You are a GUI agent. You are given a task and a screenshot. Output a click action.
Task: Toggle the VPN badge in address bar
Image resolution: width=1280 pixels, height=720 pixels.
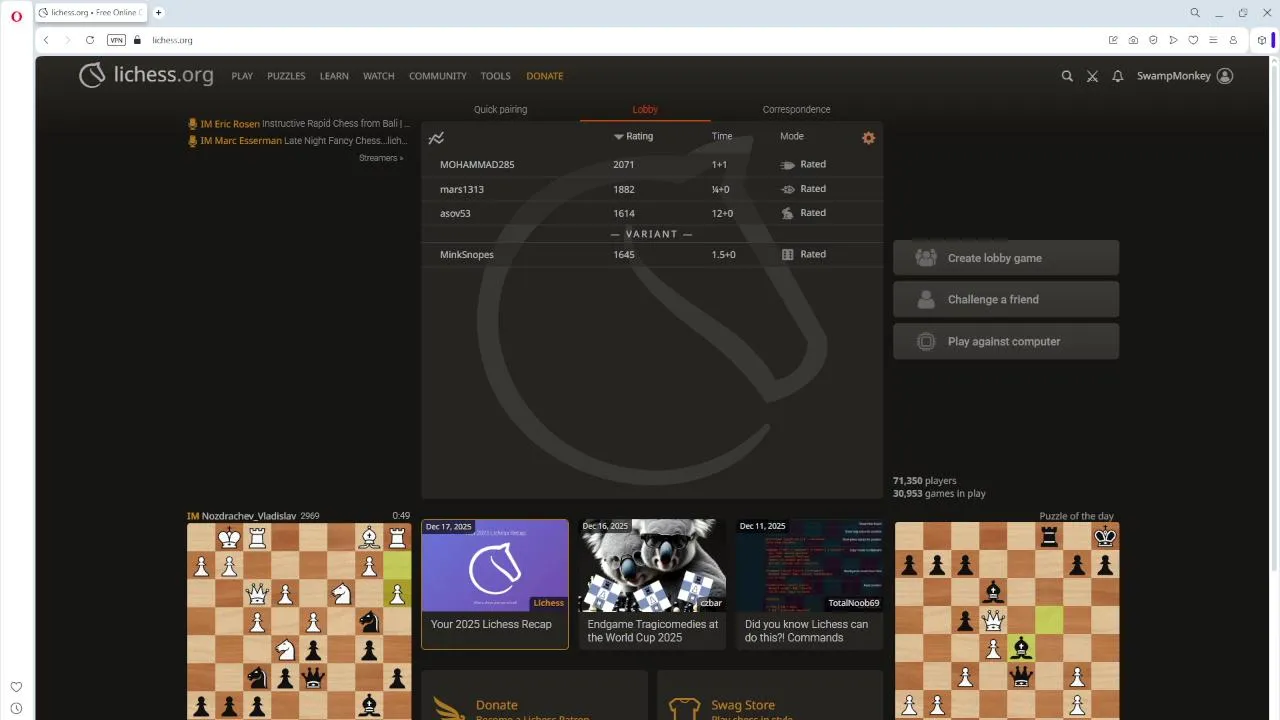point(116,40)
